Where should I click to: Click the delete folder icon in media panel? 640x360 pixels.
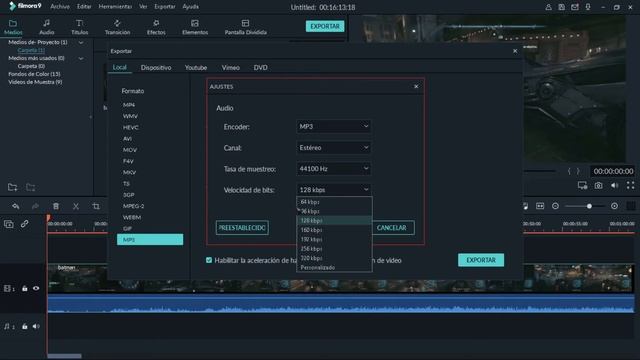tap(31, 187)
